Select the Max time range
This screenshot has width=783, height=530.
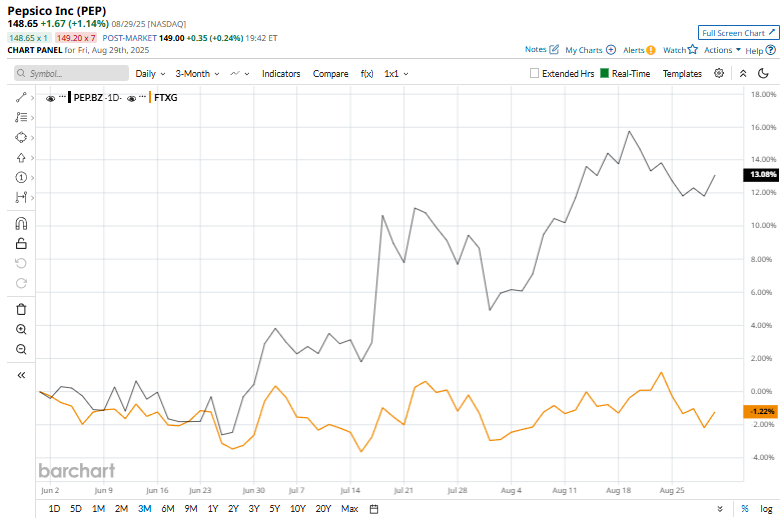[350, 509]
